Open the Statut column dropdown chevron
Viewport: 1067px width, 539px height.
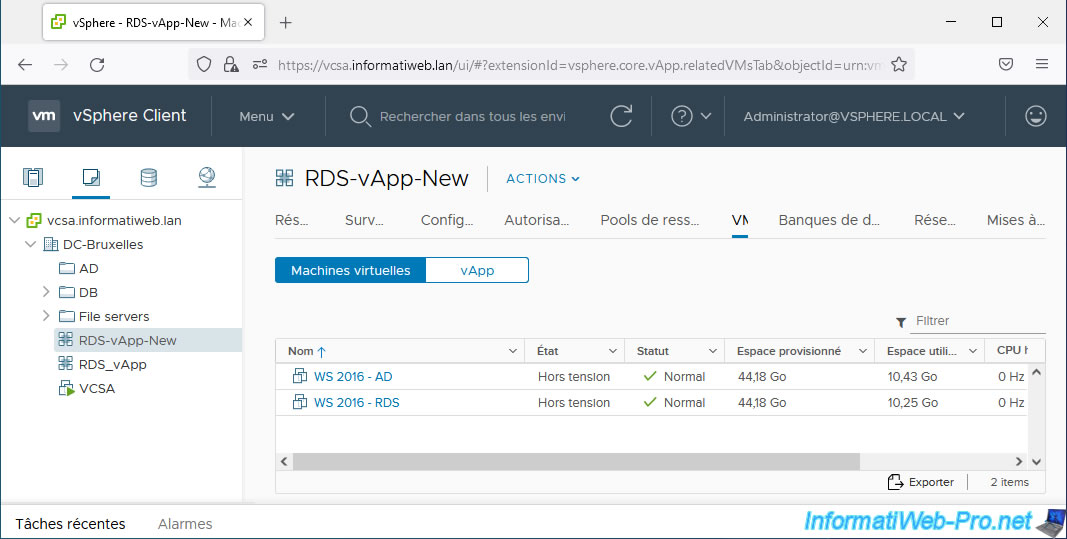[x=712, y=351]
